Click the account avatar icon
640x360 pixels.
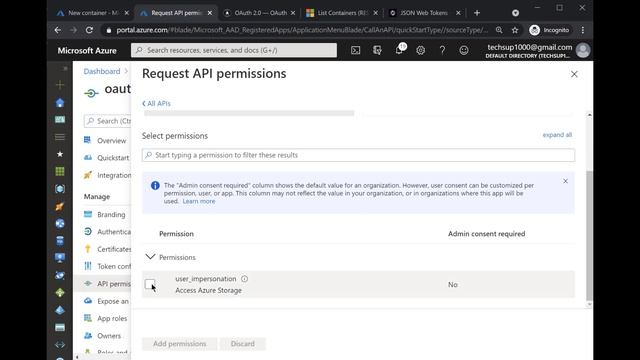(583, 51)
